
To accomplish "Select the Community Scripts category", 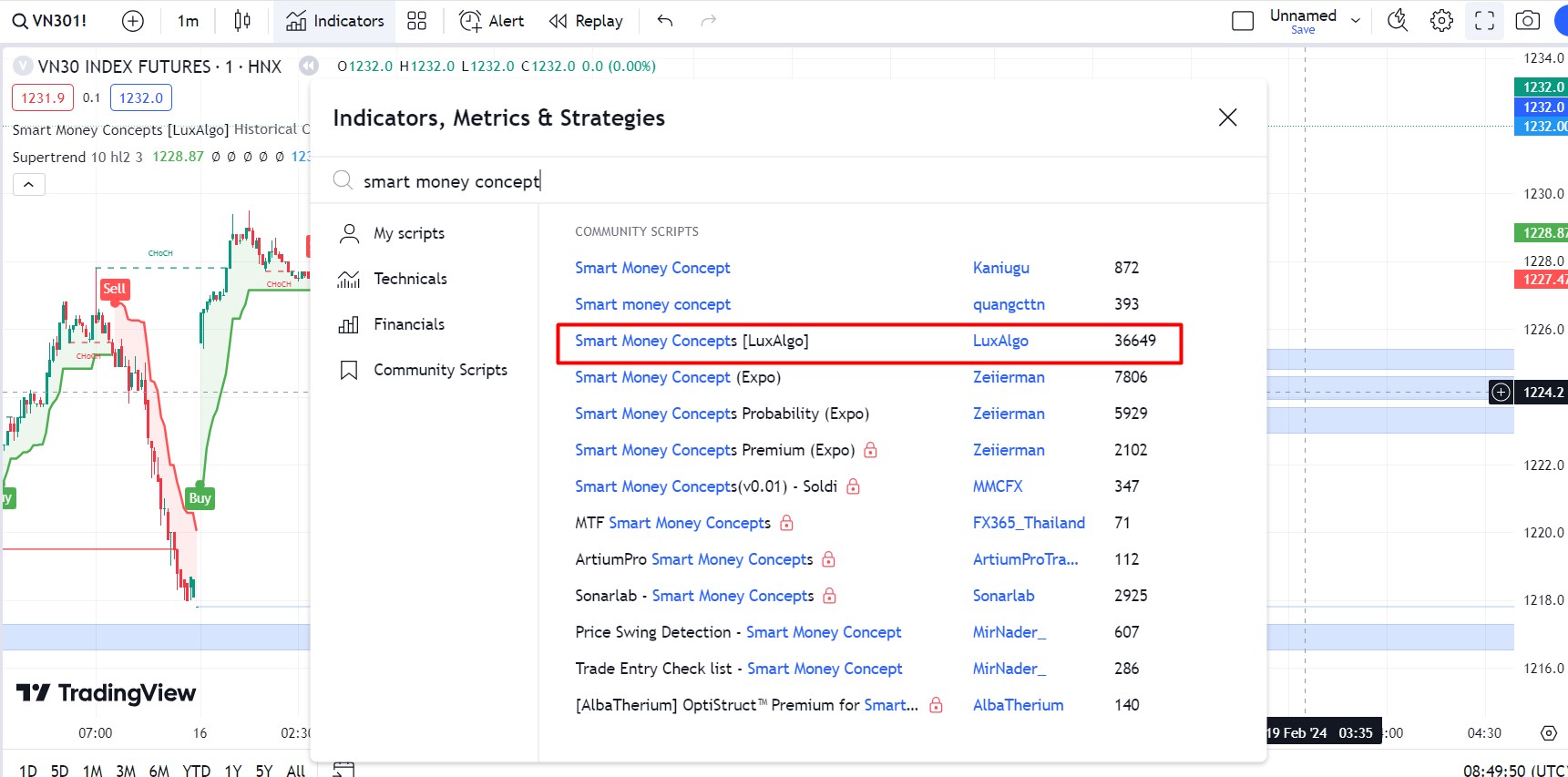I will click(440, 370).
